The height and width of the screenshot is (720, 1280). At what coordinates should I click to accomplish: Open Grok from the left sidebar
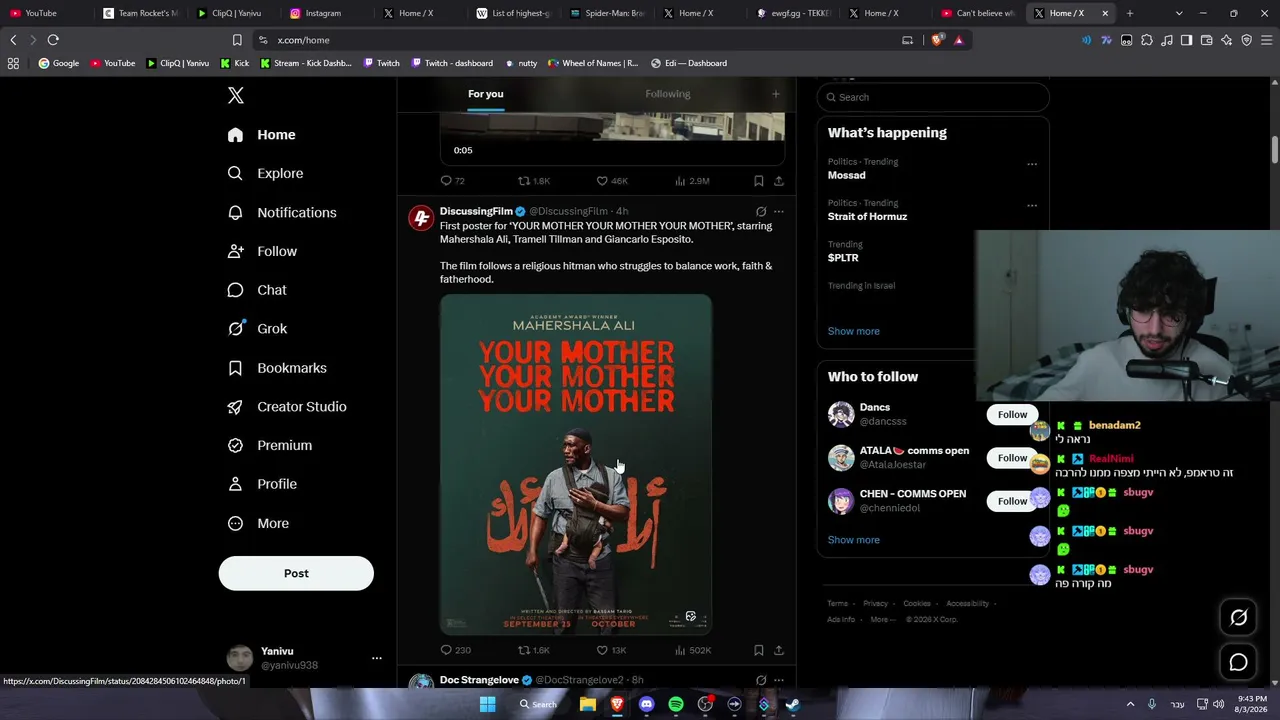[x=257, y=328]
